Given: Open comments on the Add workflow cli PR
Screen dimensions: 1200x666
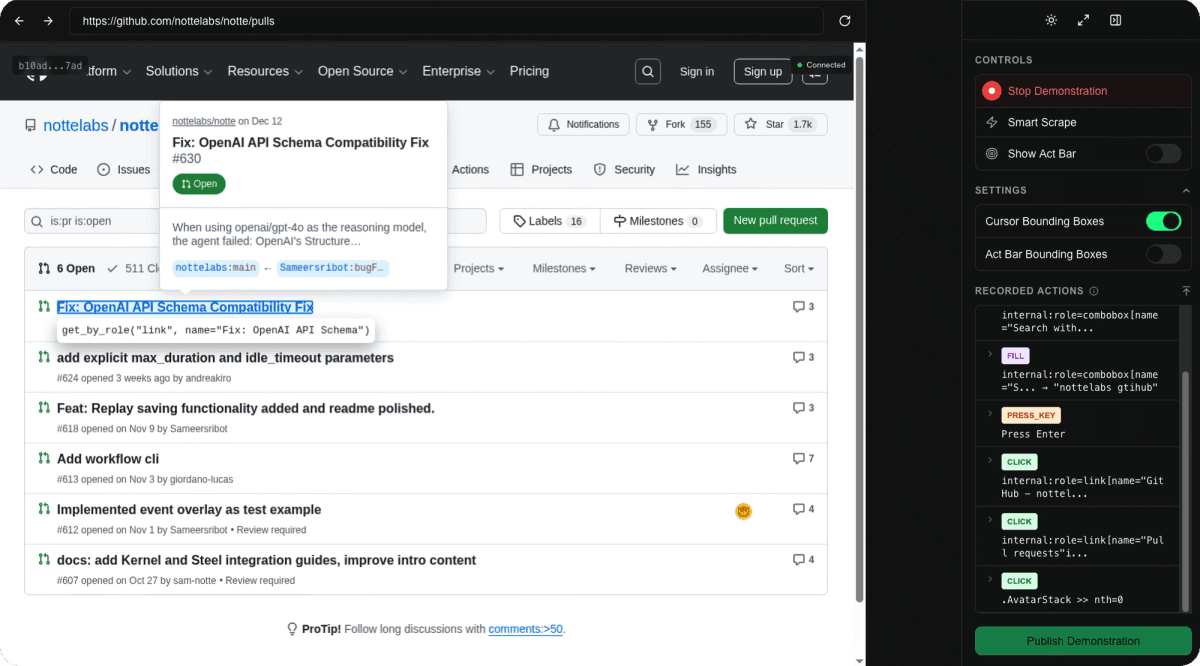Looking at the screenshot, I should tap(803, 458).
